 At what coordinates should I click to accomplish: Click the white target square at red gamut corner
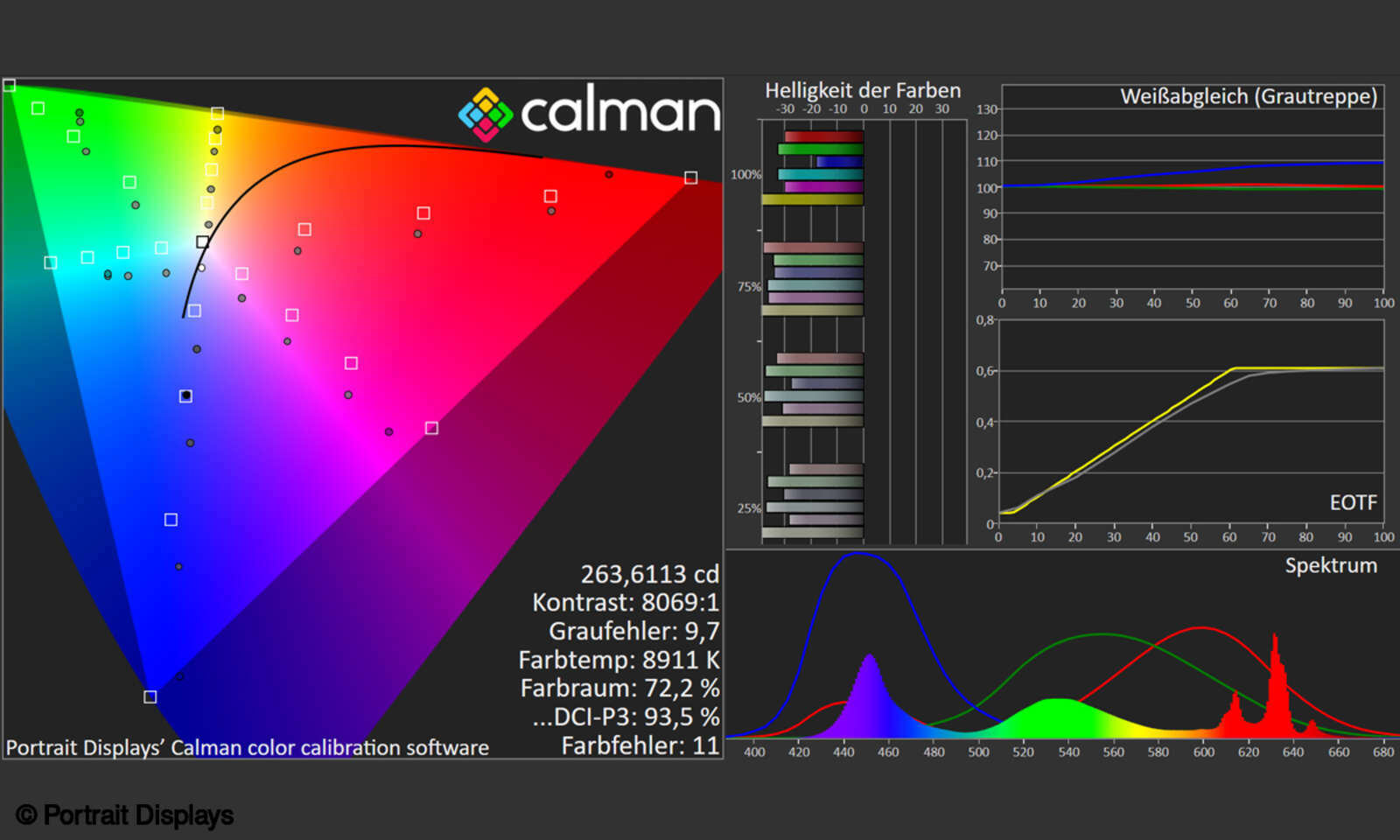coord(690,178)
